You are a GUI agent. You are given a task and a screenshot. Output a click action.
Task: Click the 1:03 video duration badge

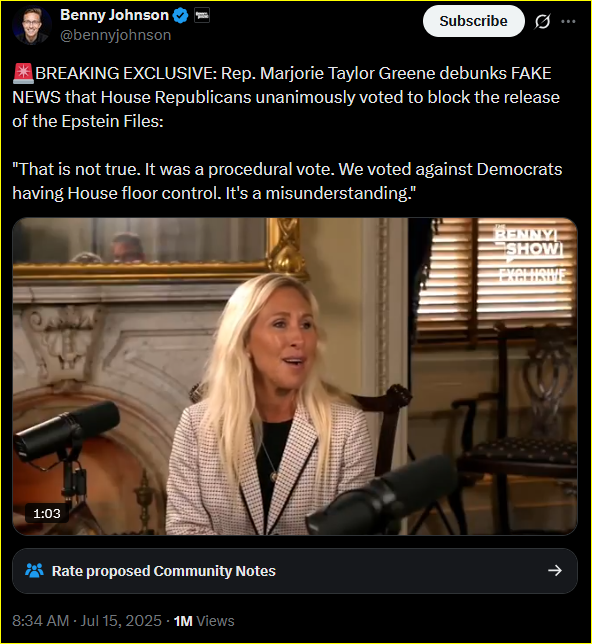click(46, 513)
